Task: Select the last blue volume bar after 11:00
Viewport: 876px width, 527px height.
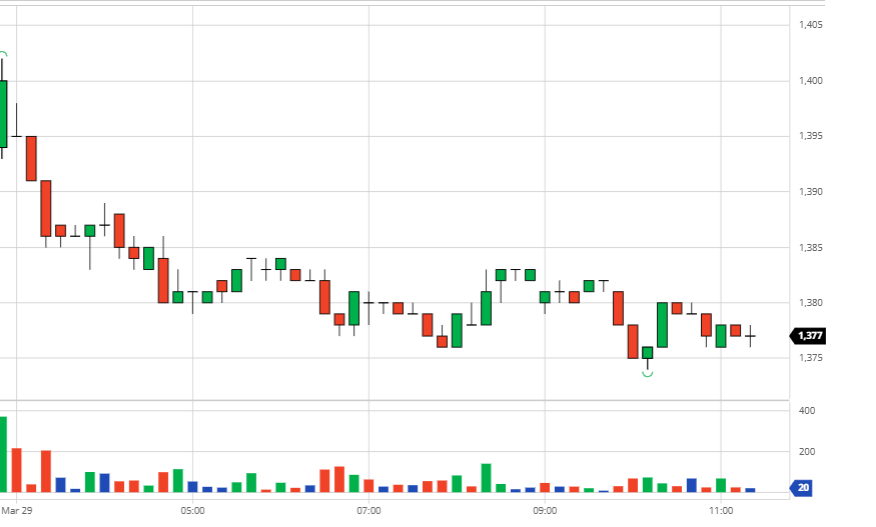Action: tap(750, 490)
